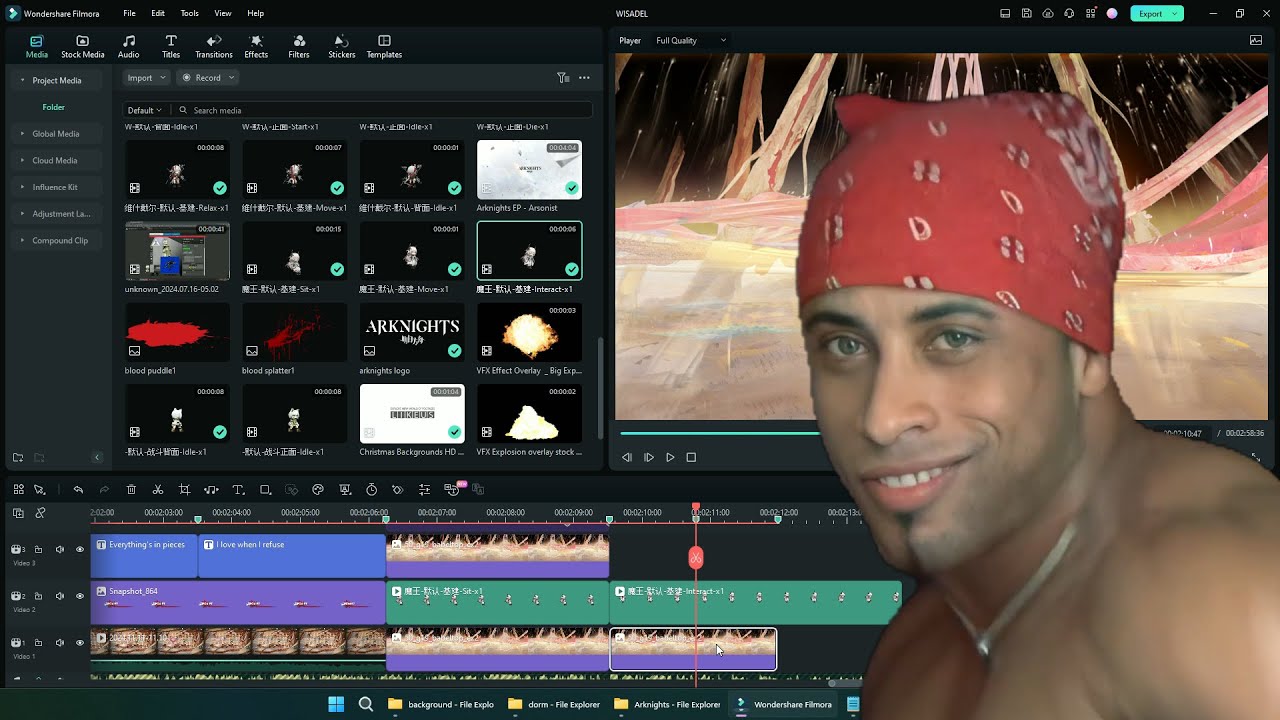Switch to the Audio tab
Image resolution: width=1280 pixels, height=720 pixels.
click(128, 46)
